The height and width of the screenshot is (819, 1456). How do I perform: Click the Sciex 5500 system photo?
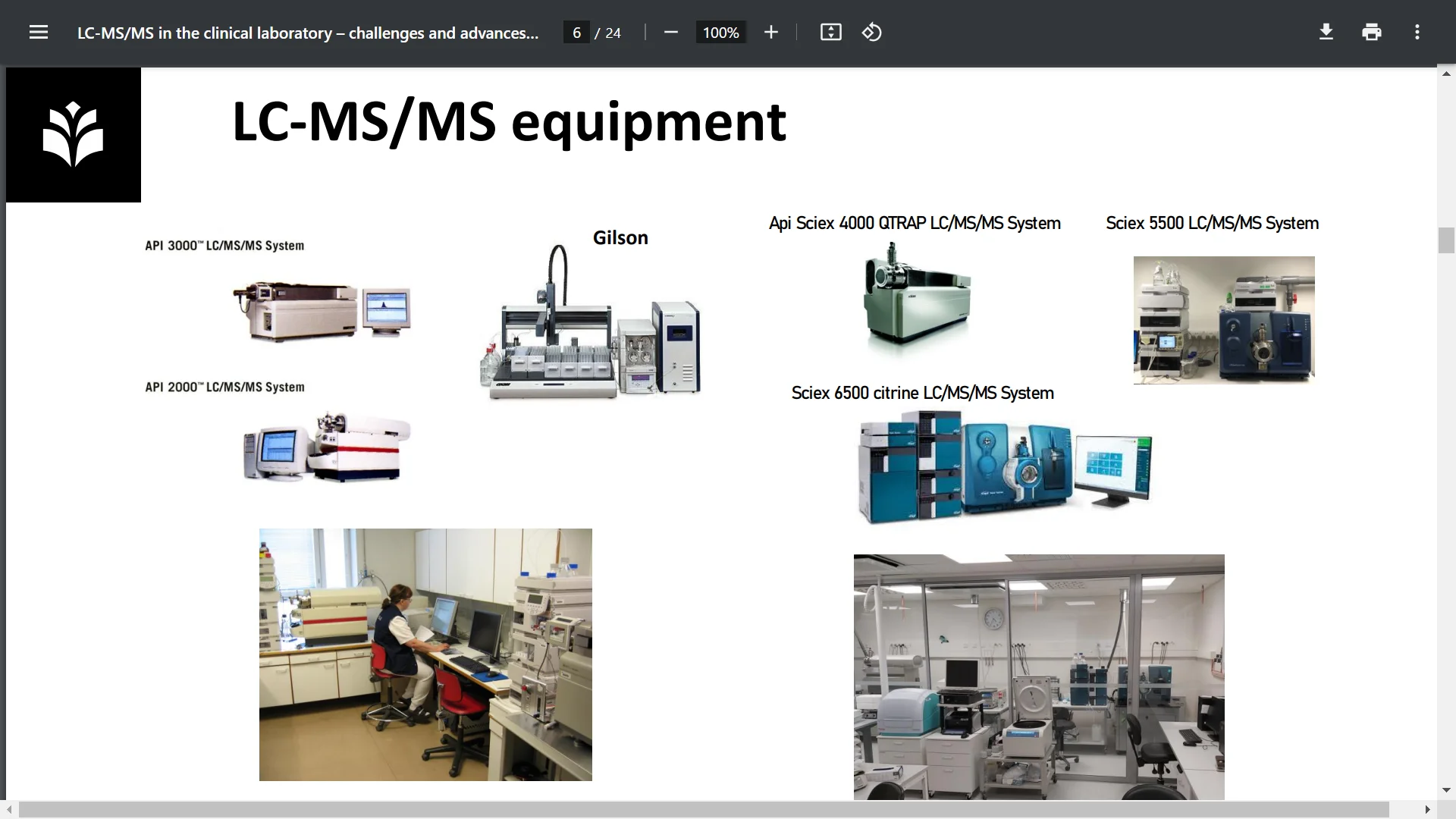1224,320
